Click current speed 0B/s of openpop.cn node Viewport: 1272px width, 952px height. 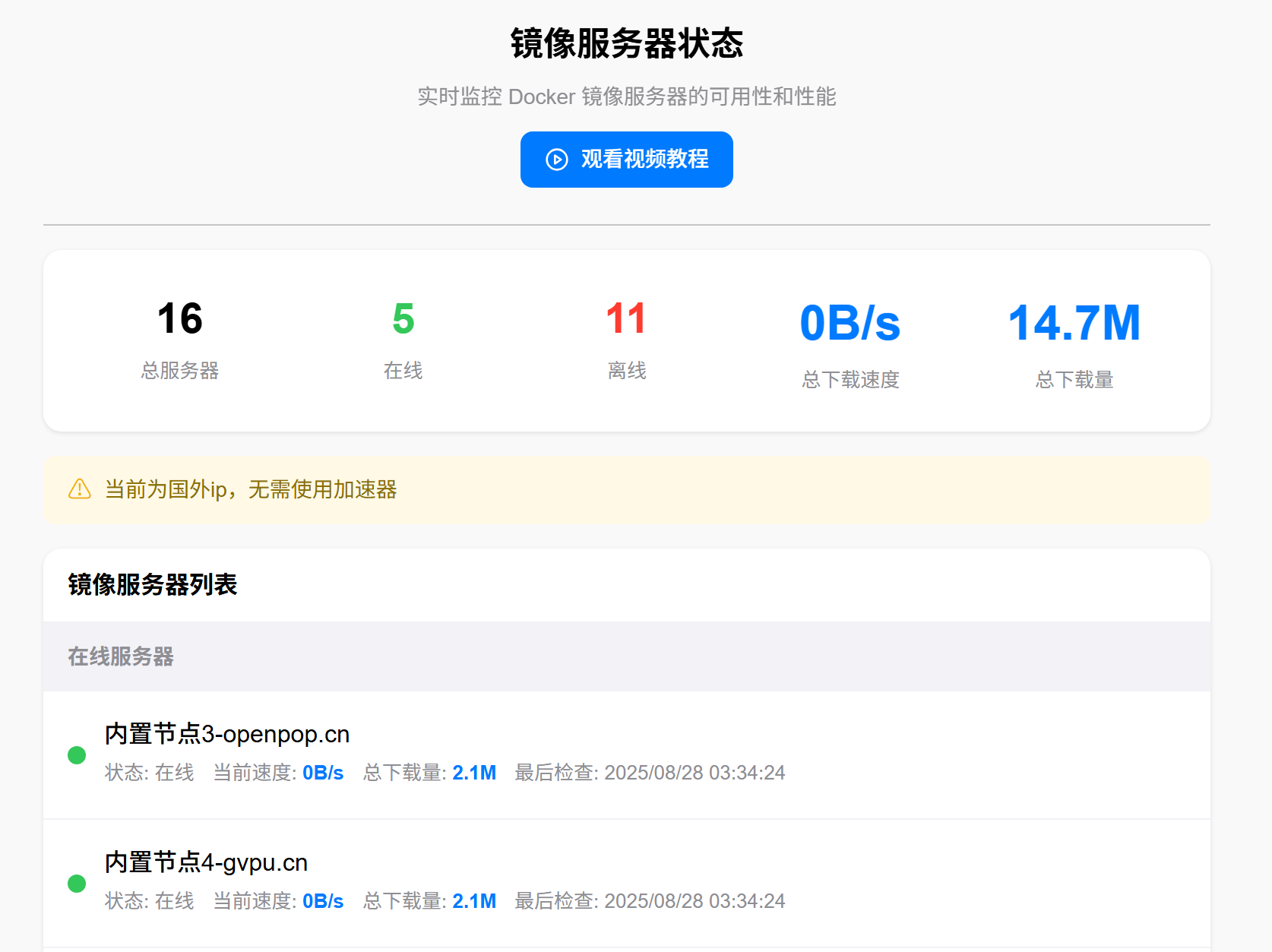[x=323, y=773]
